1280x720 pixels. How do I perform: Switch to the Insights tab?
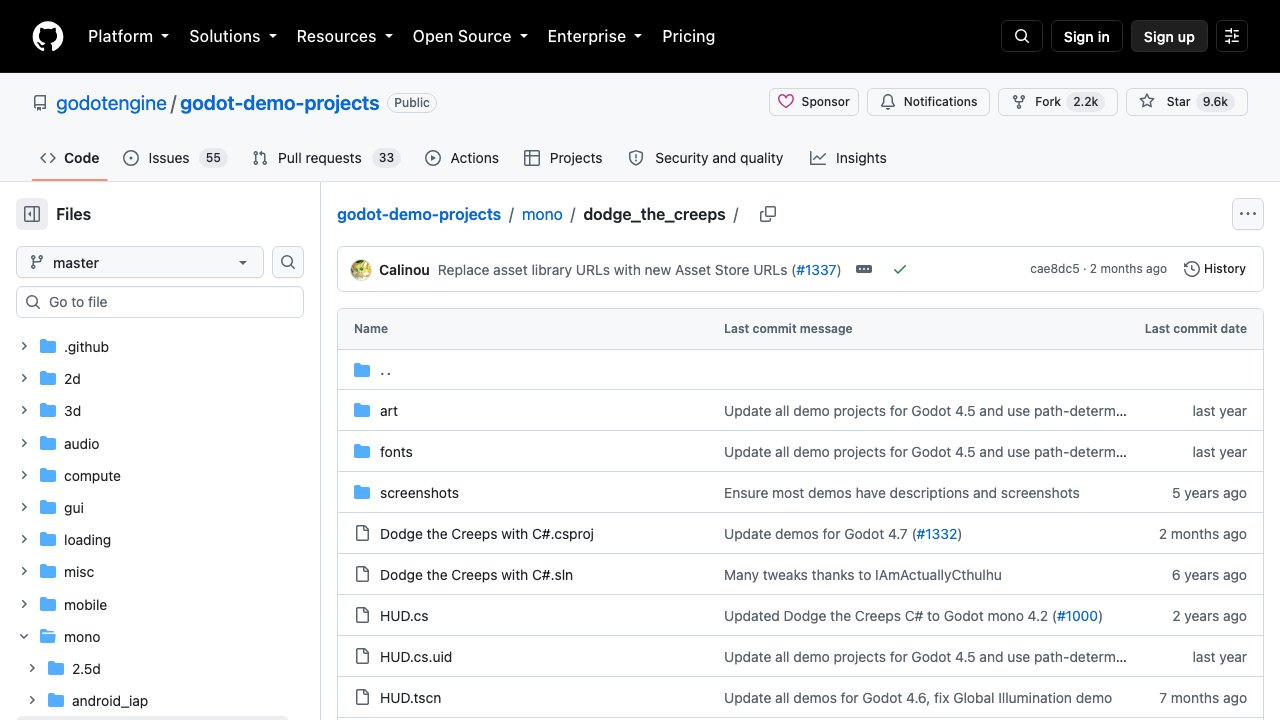(x=848, y=158)
